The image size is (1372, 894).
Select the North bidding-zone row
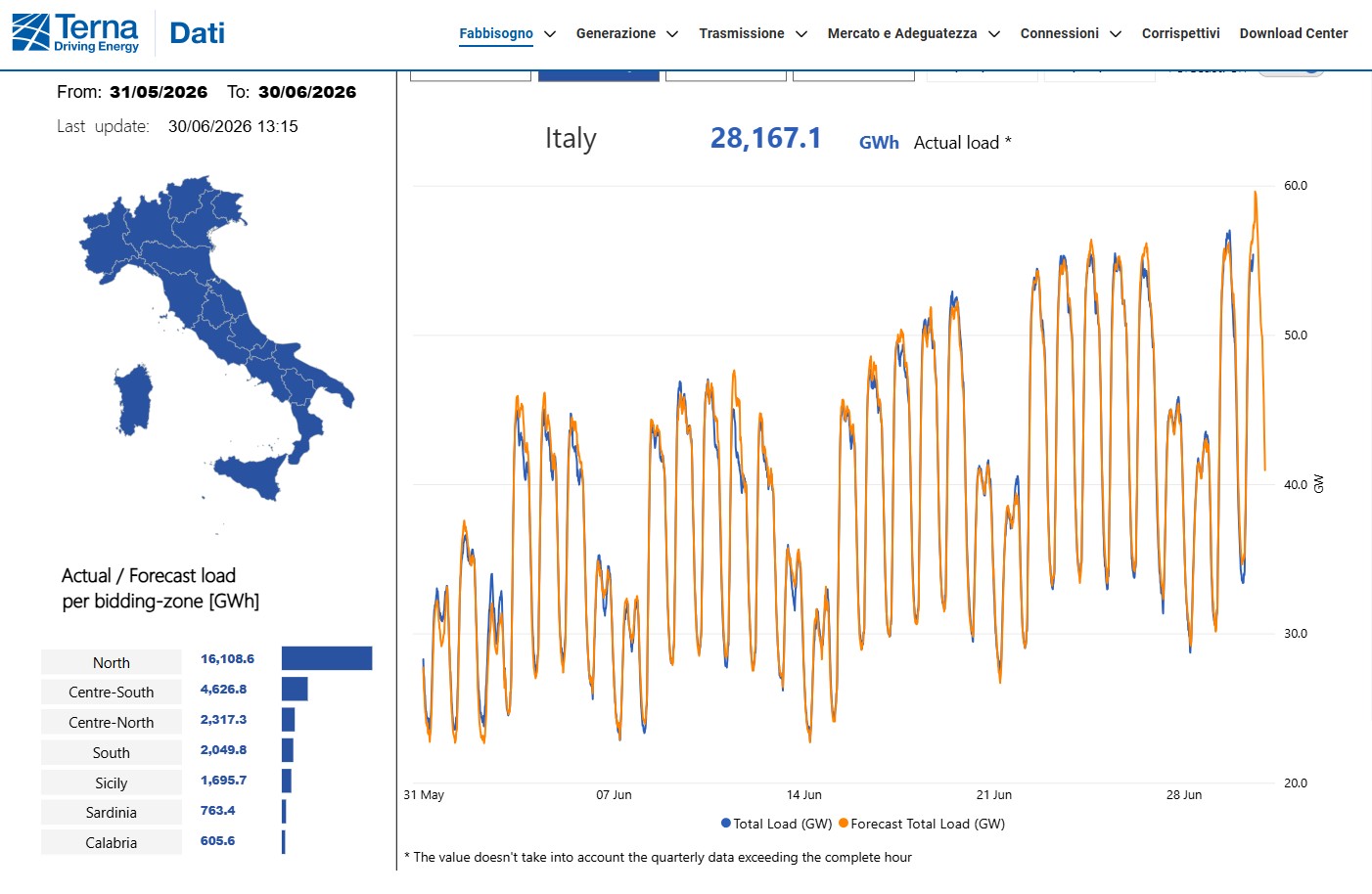(206, 659)
